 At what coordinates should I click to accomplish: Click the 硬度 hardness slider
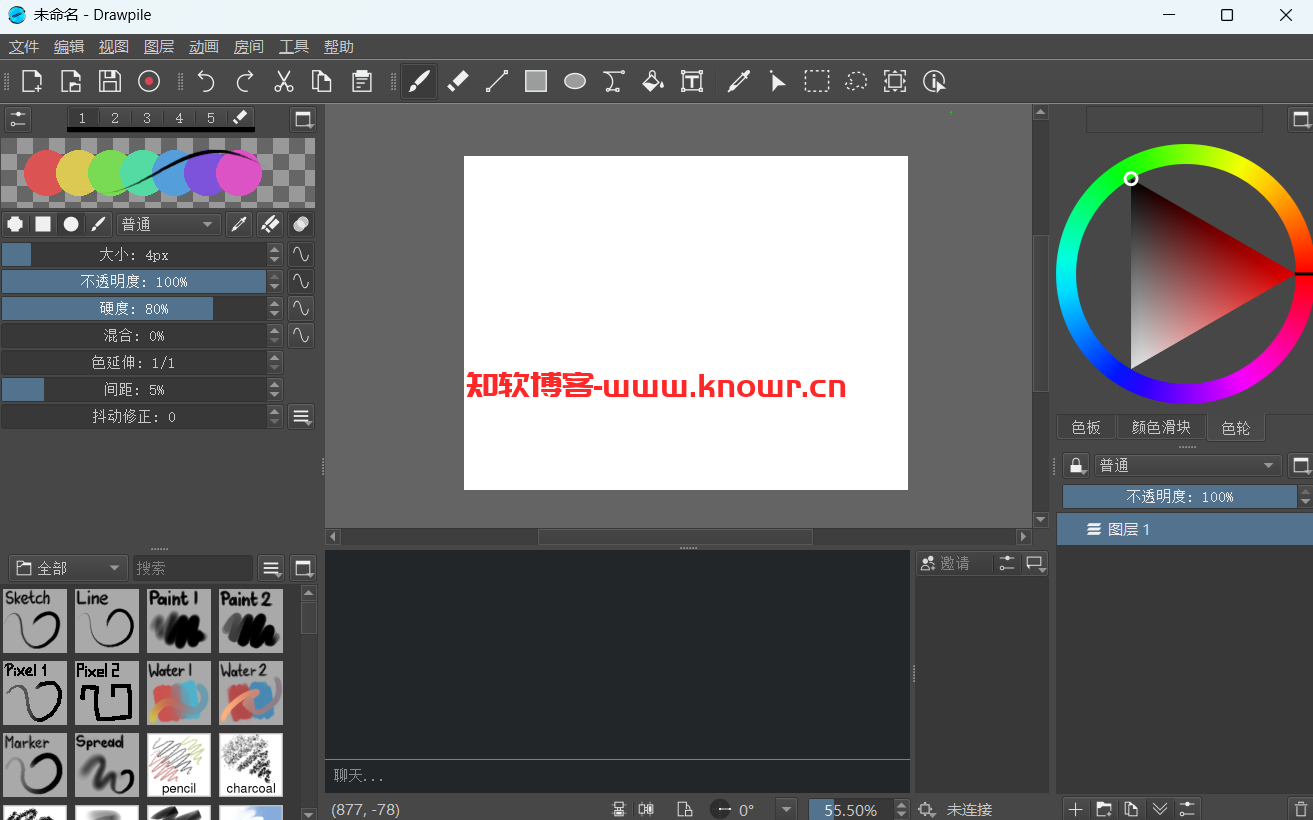point(134,308)
